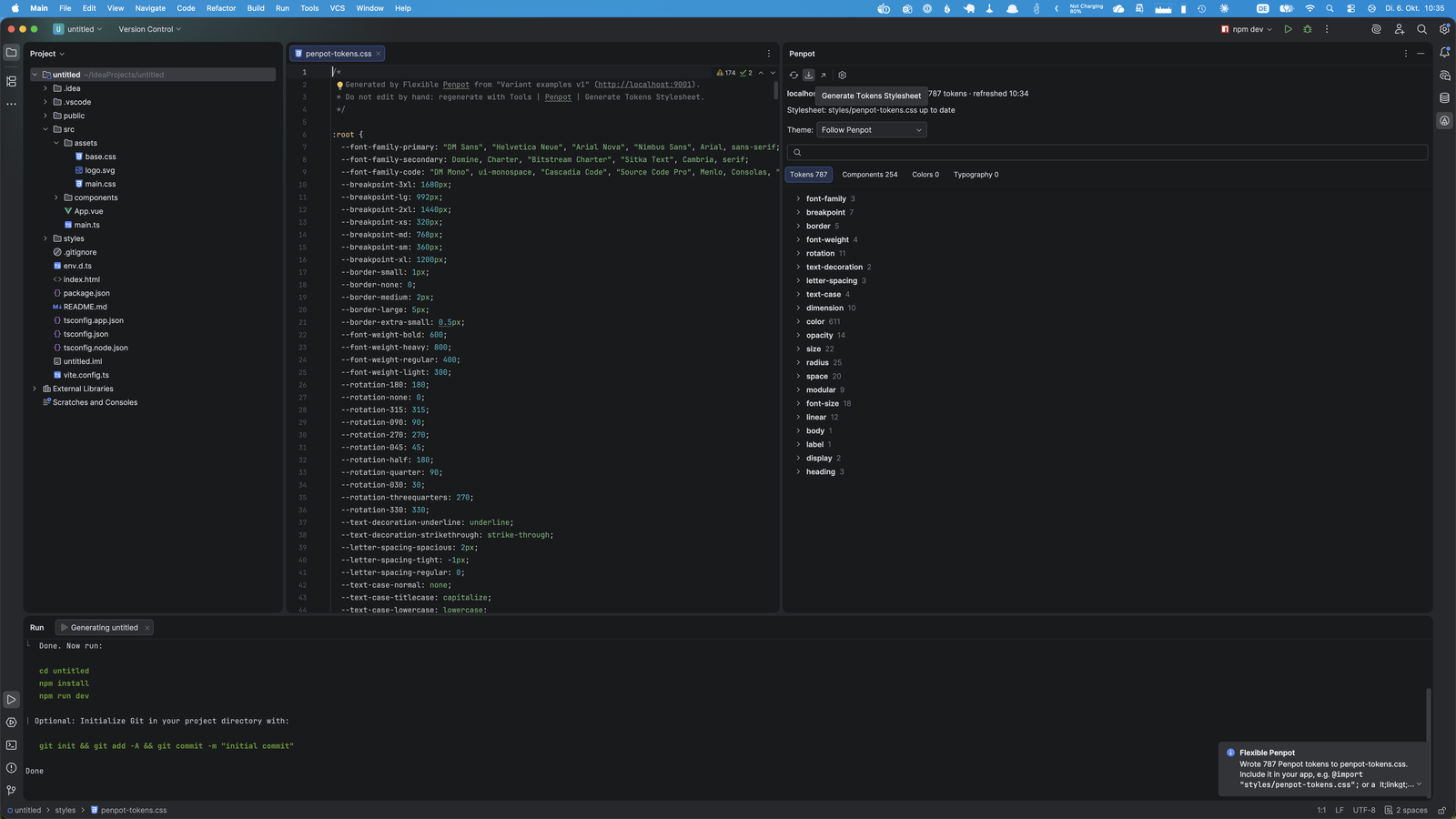Expand the color token group
The width and height of the screenshot is (1456, 819).
point(798,321)
